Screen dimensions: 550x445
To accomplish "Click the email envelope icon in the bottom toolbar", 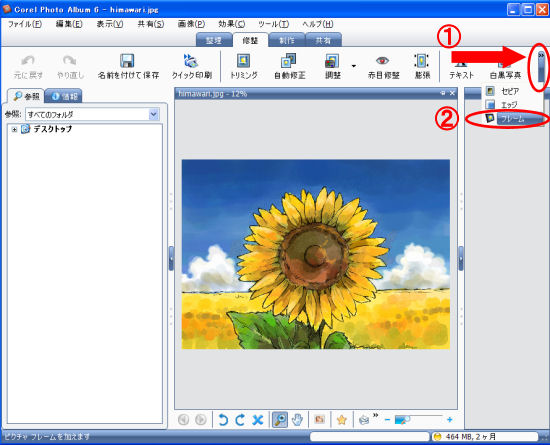I will [x=364, y=419].
